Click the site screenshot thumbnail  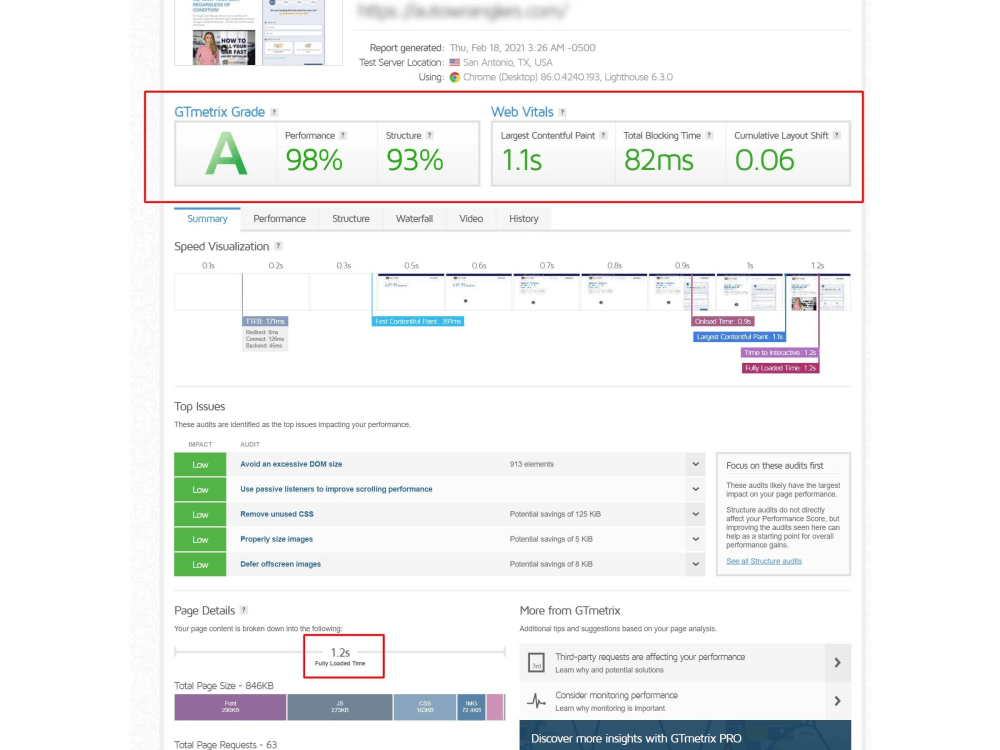pyautogui.click(x=258, y=32)
